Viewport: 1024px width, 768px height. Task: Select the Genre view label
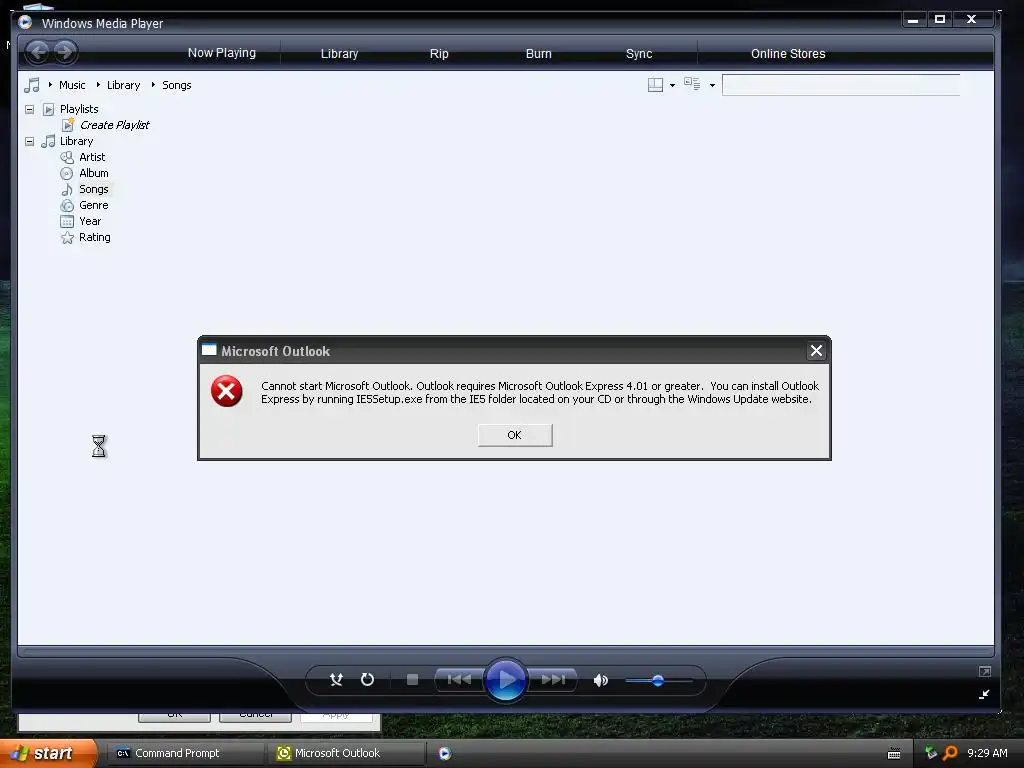[x=93, y=205]
